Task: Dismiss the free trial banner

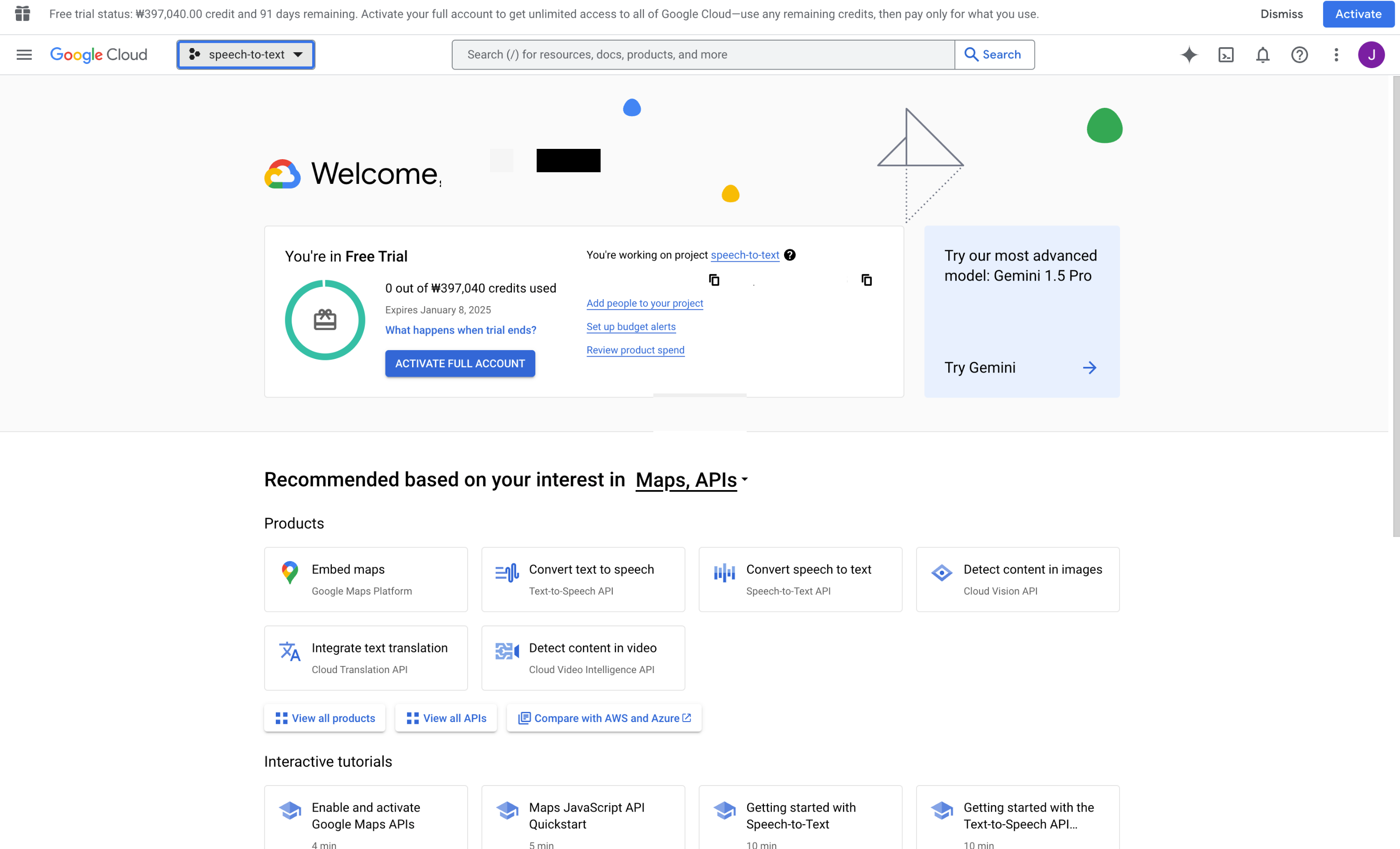Action: (1281, 14)
